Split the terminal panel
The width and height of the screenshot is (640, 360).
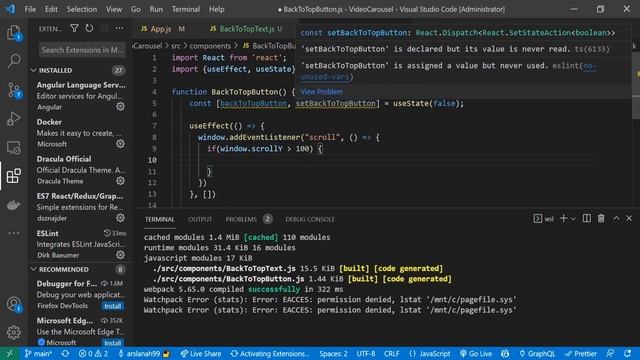587,219
